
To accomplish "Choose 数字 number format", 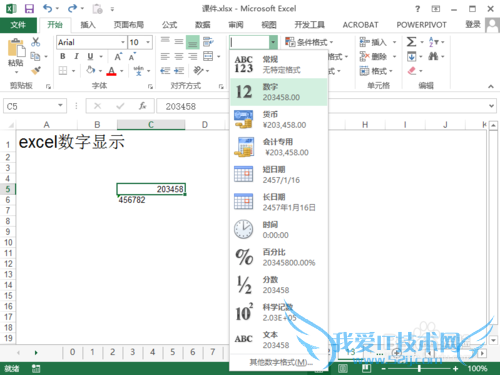I will click(x=279, y=92).
